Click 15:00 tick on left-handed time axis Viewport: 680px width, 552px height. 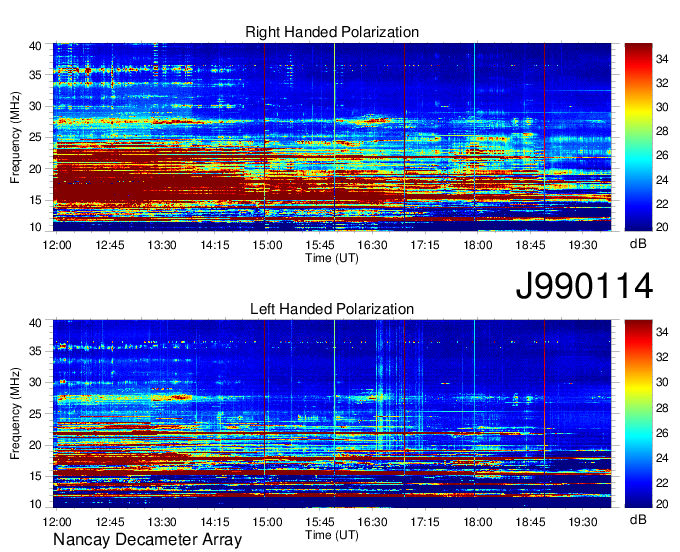point(267,522)
